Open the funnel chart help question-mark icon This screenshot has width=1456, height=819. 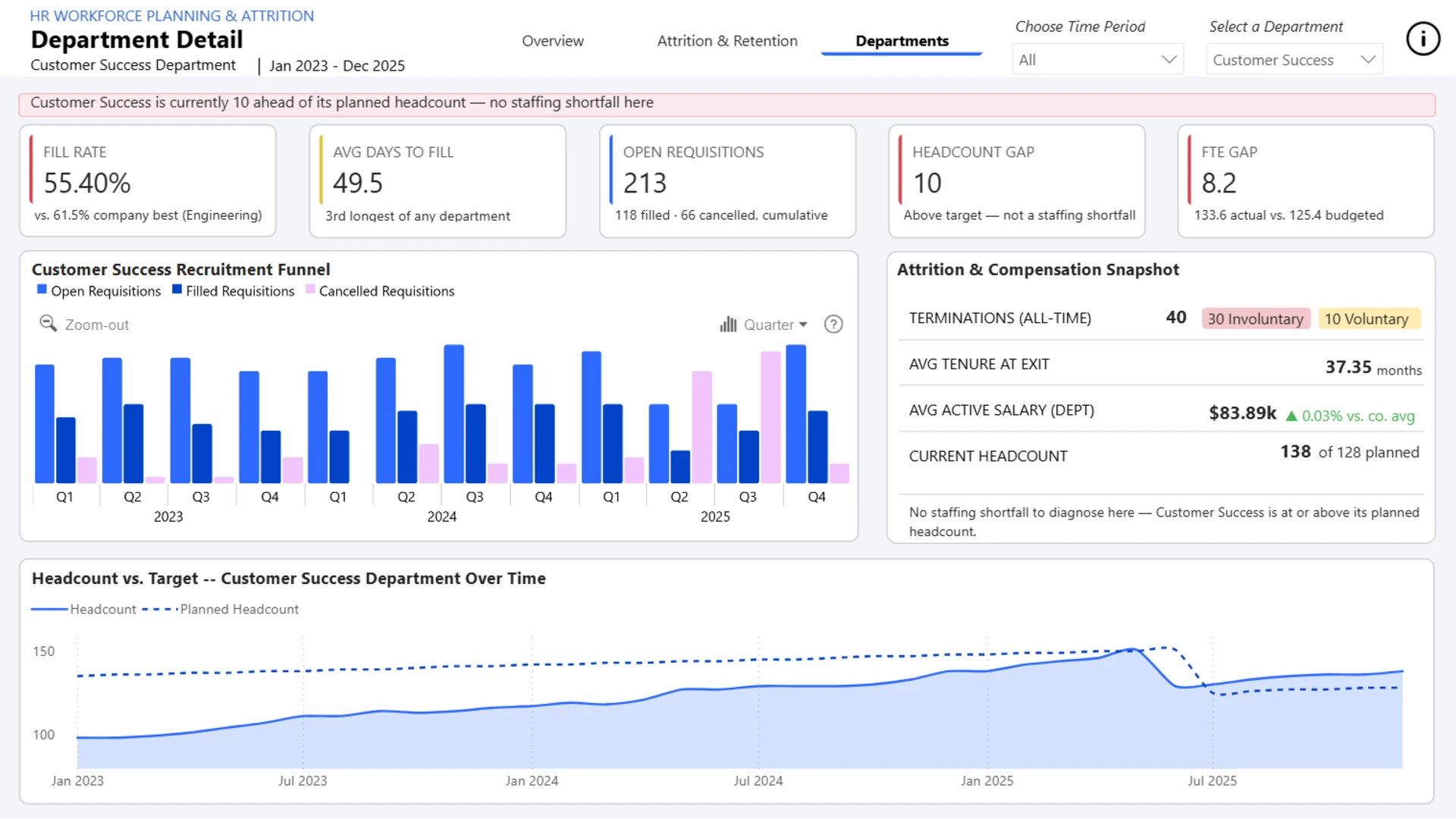click(x=833, y=325)
